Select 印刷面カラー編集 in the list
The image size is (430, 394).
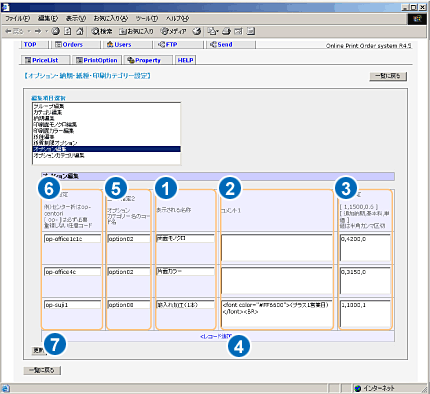pyautogui.click(x=106, y=131)
